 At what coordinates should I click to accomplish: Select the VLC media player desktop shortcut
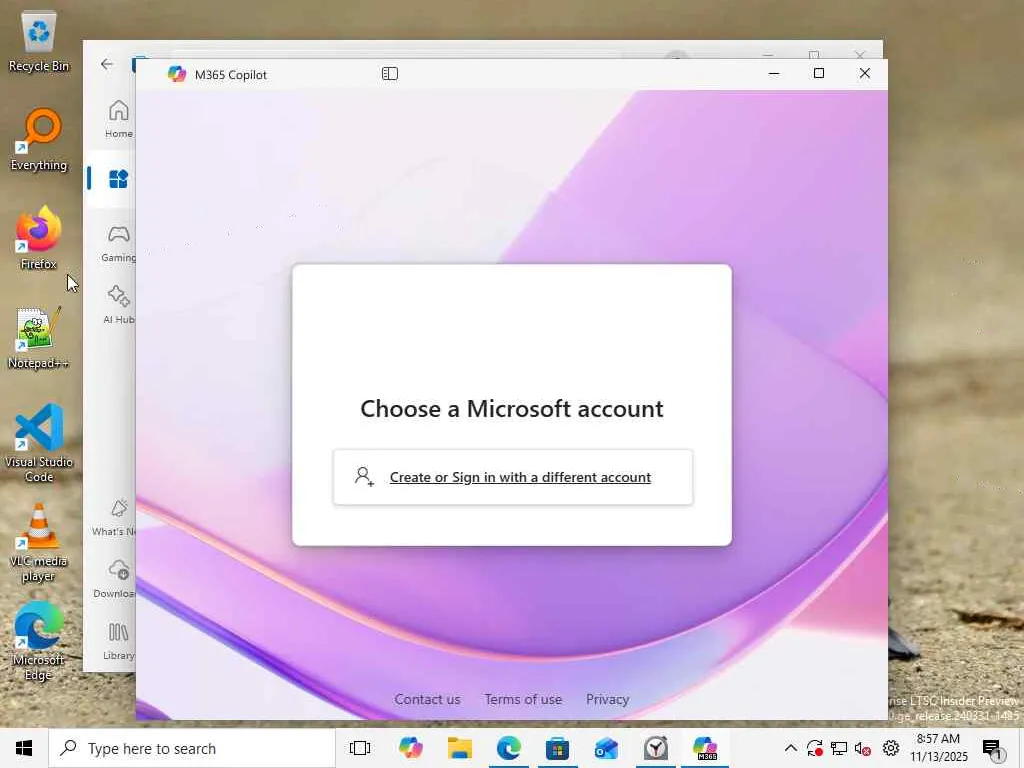[39, 542]
